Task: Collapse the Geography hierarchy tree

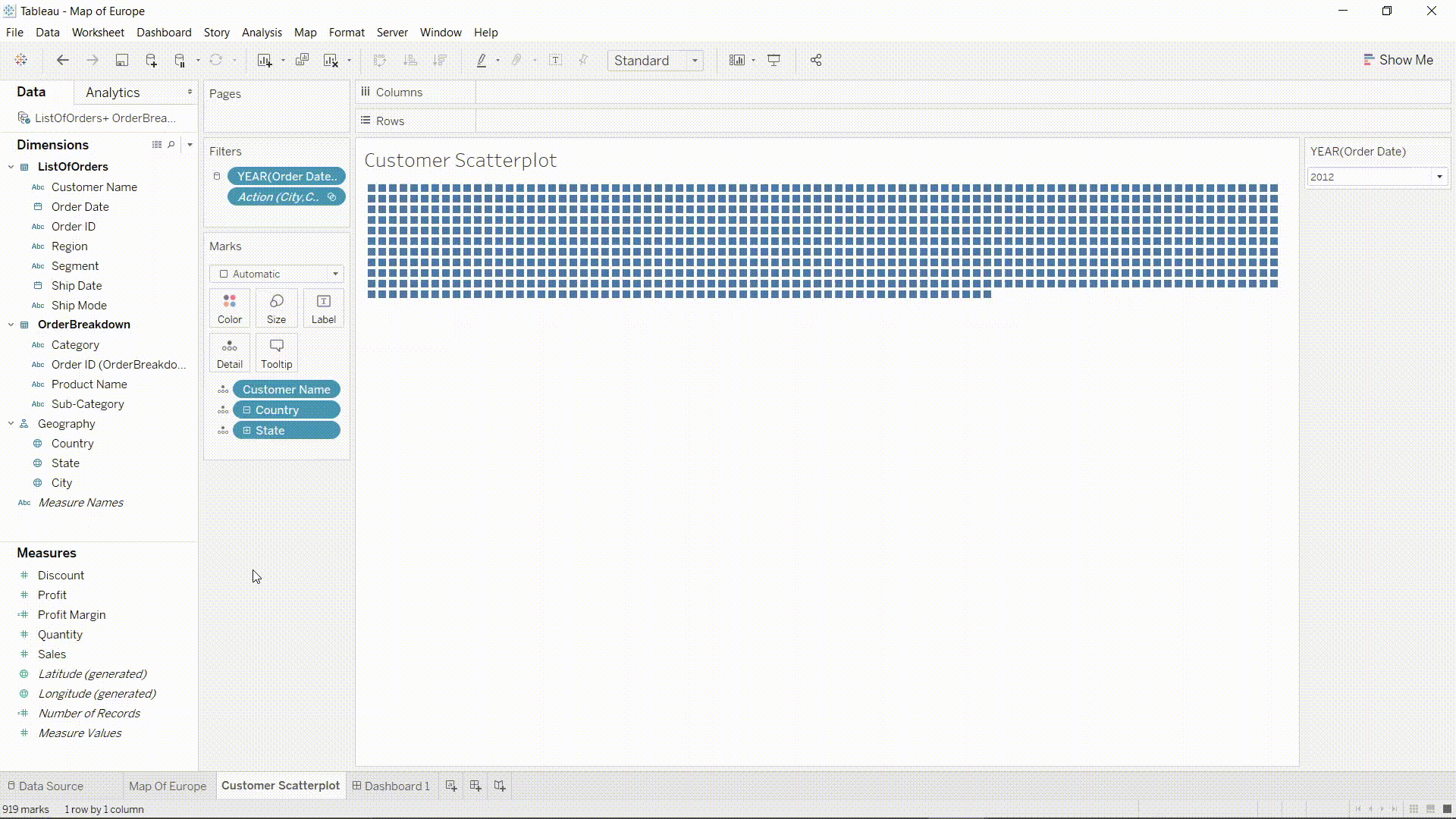Action: pyautogui.click(x=11, y=424)
